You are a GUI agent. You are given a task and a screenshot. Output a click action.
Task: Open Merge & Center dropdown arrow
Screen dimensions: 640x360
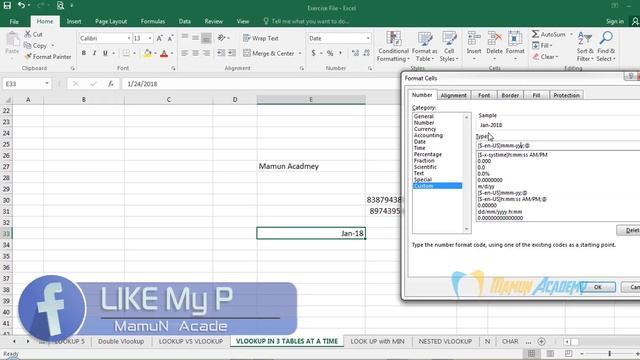pos(300,53)
